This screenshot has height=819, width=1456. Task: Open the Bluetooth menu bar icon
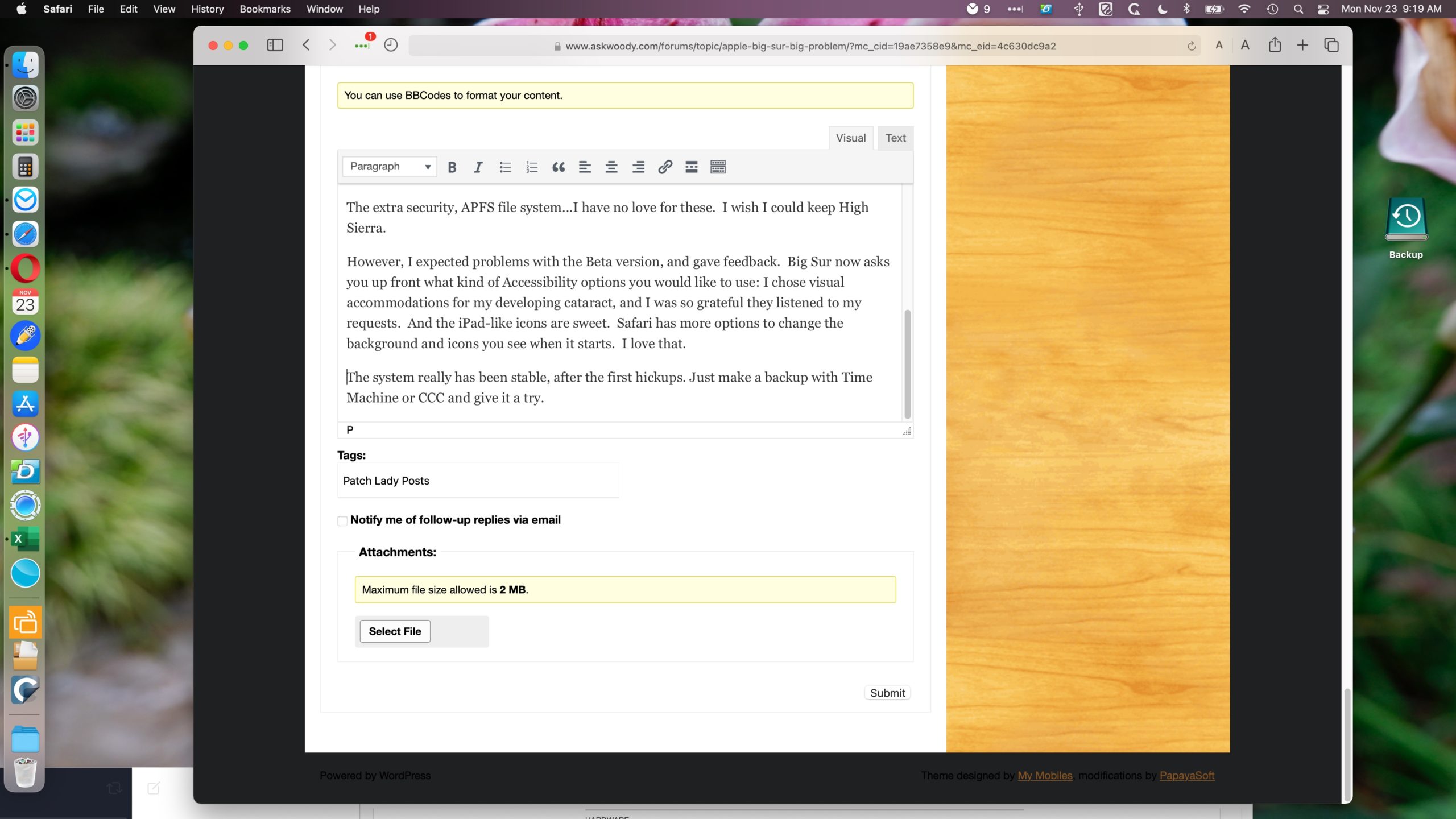1186,9
